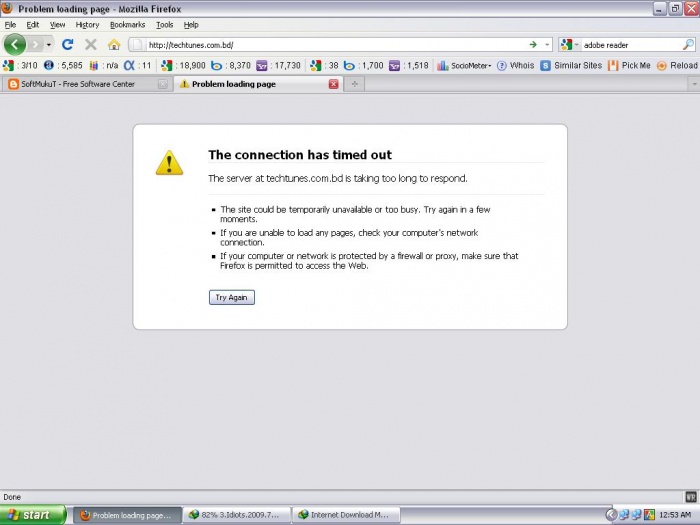The width and height of the screenshot is (700, 525).
Task: Switch to Internet Download Manager taskbar item
Action: point(346,515)
